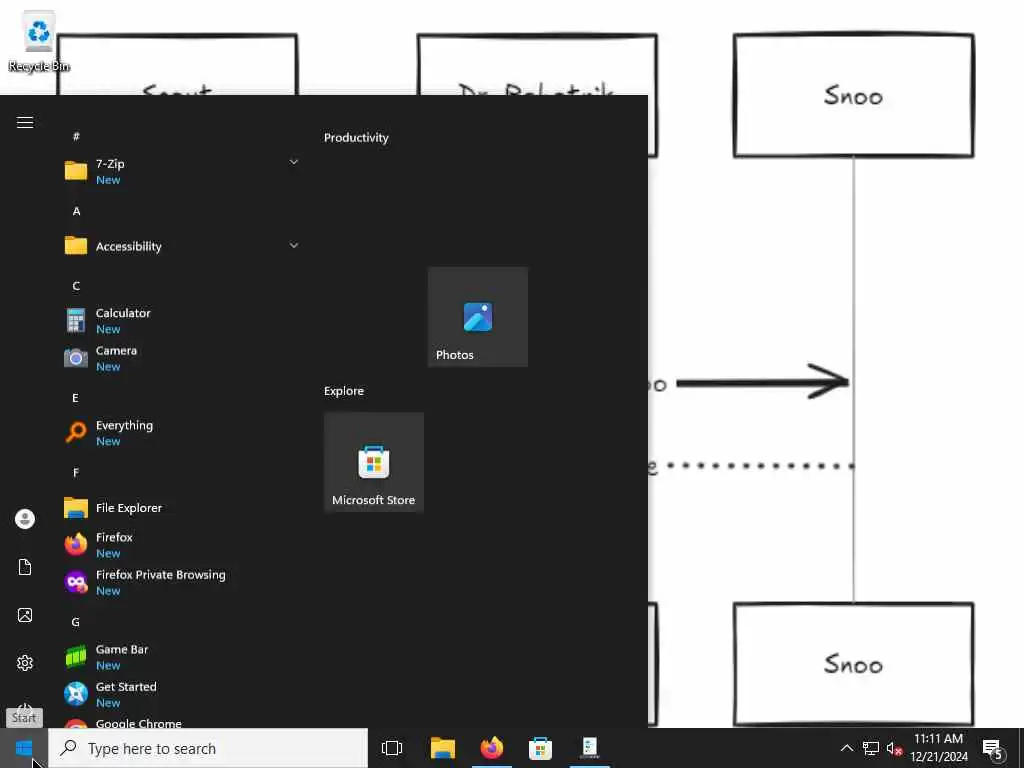Image resolution: width=1024 pixels, height=768 pixels.
Task: Select the Productivity group header
Action: click(356, 138)
